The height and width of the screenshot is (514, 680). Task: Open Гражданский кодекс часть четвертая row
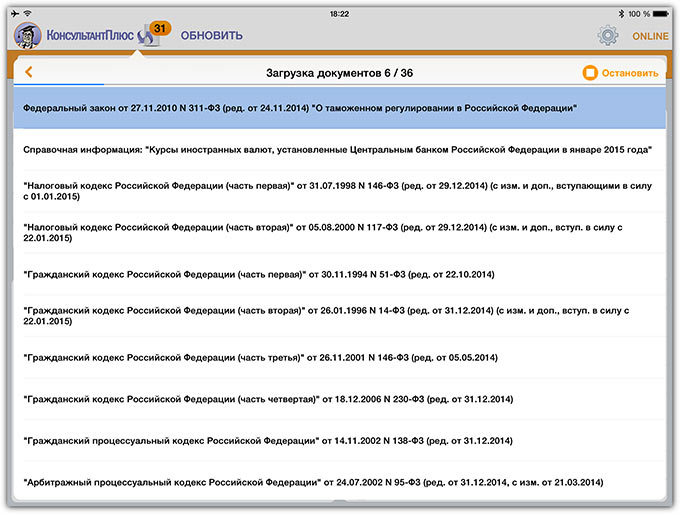point(340,399)
